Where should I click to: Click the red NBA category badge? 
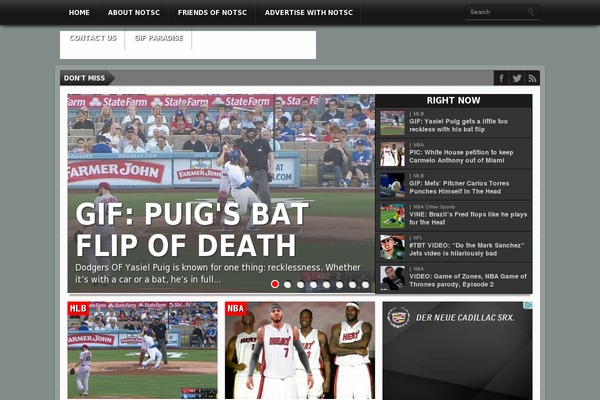(236, 309)
